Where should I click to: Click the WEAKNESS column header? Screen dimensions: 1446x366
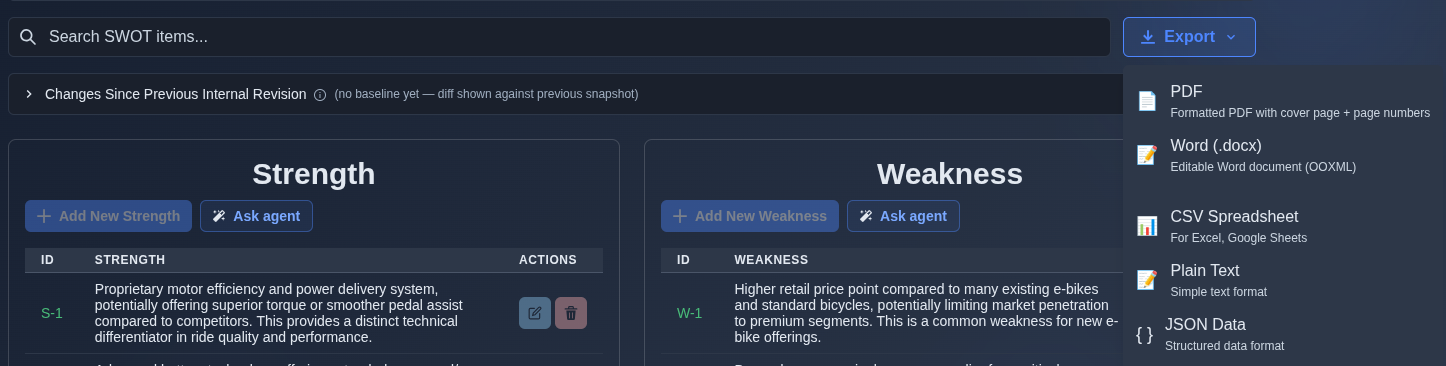click(x=771, y=260)
